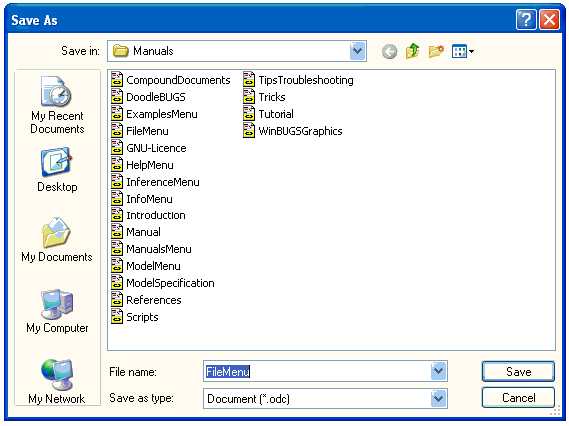
Task: Select the InfoMenu file icon
Action: pos(117,199)
